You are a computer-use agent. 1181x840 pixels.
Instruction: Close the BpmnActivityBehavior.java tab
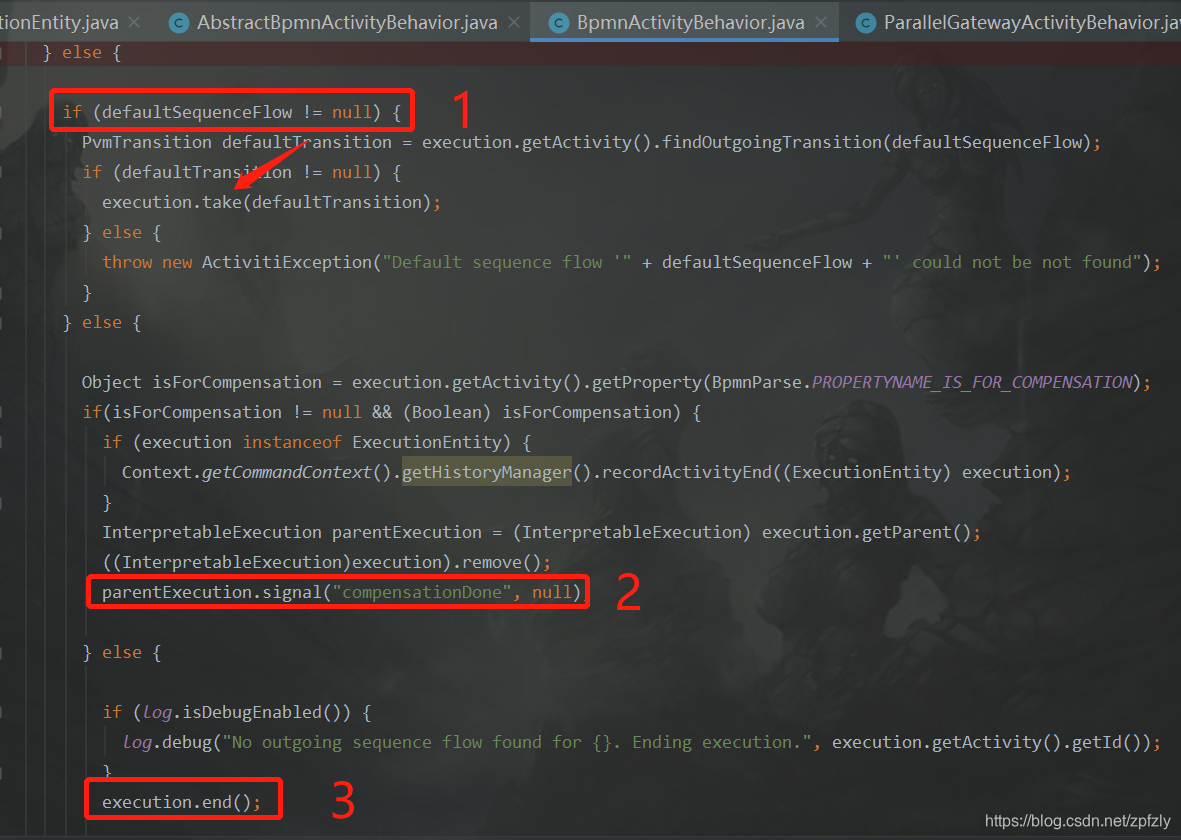[821, 23]
